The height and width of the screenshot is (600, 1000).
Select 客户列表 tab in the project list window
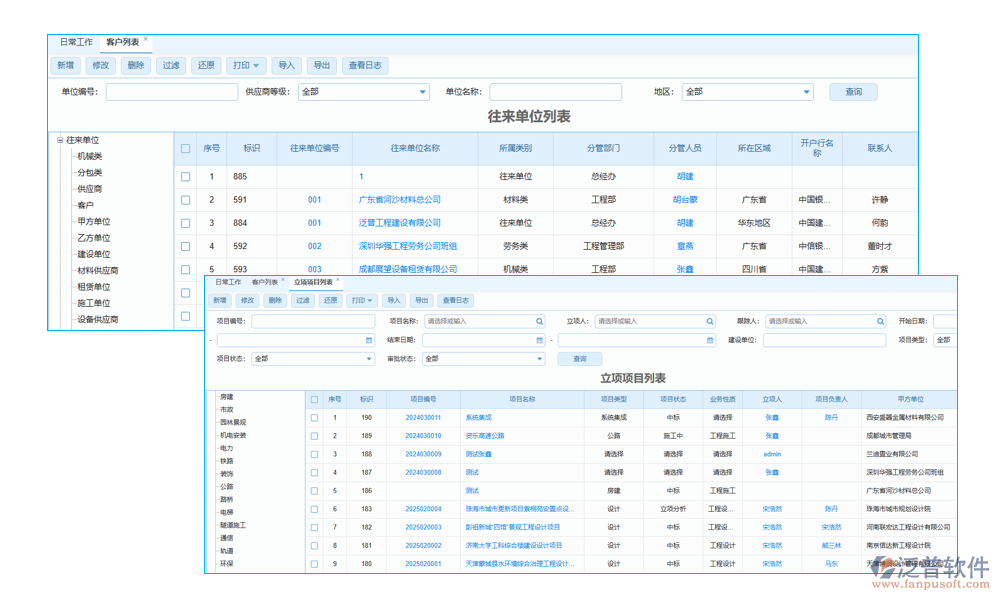pyautogui.click(x=265, y=283)
